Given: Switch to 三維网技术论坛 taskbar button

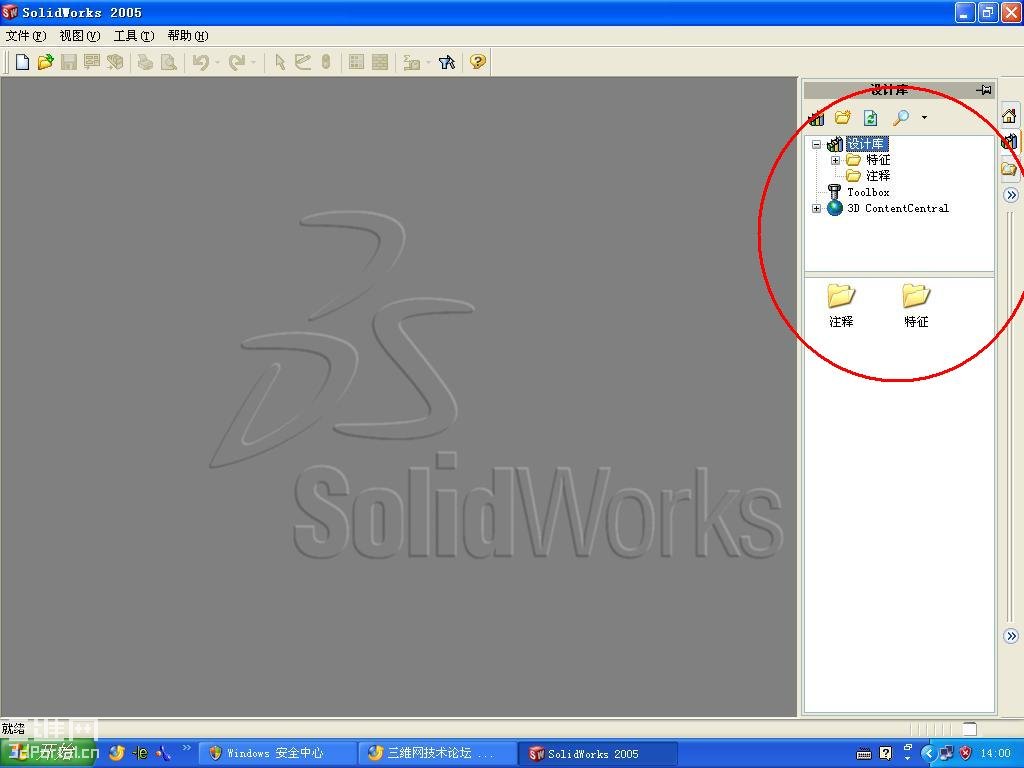Looking at the screenshot, I should click(438, 754).
